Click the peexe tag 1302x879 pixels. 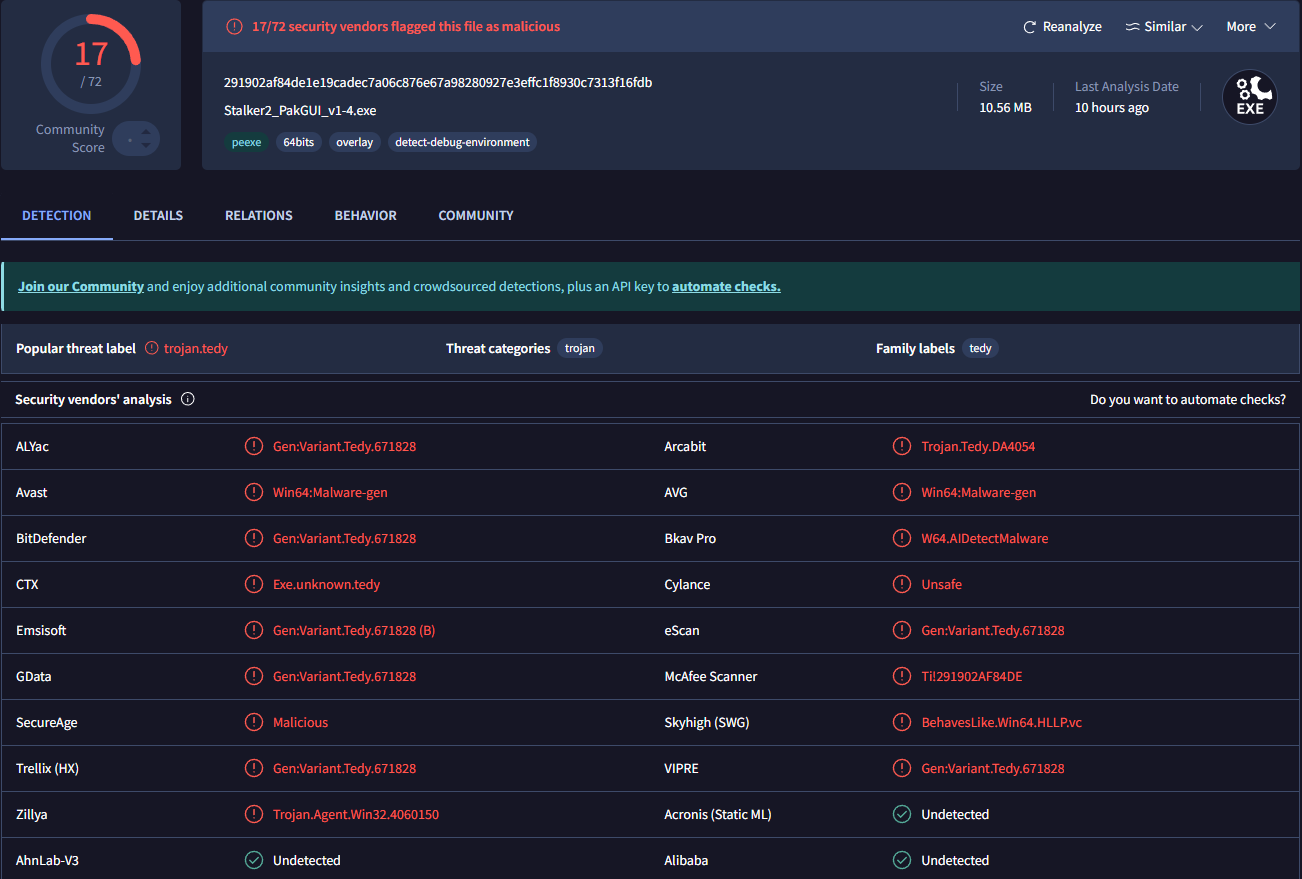pos(247,142)
